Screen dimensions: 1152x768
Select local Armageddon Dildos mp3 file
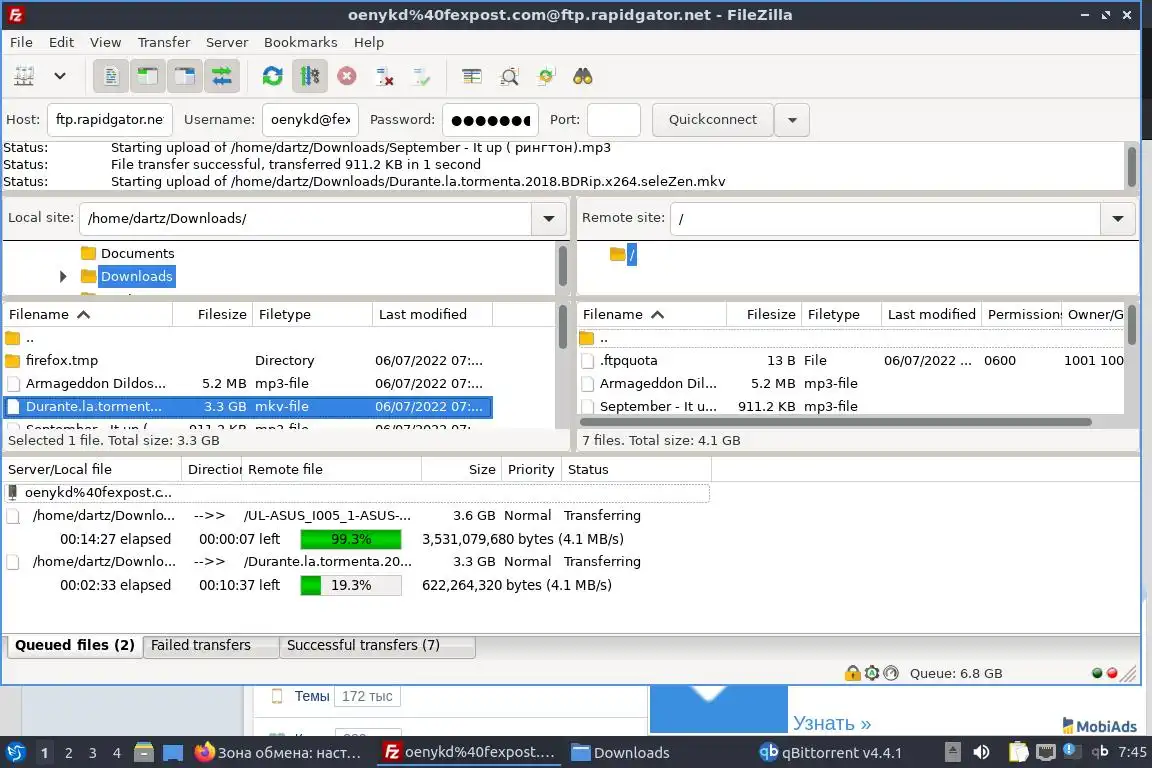[248, 384]
